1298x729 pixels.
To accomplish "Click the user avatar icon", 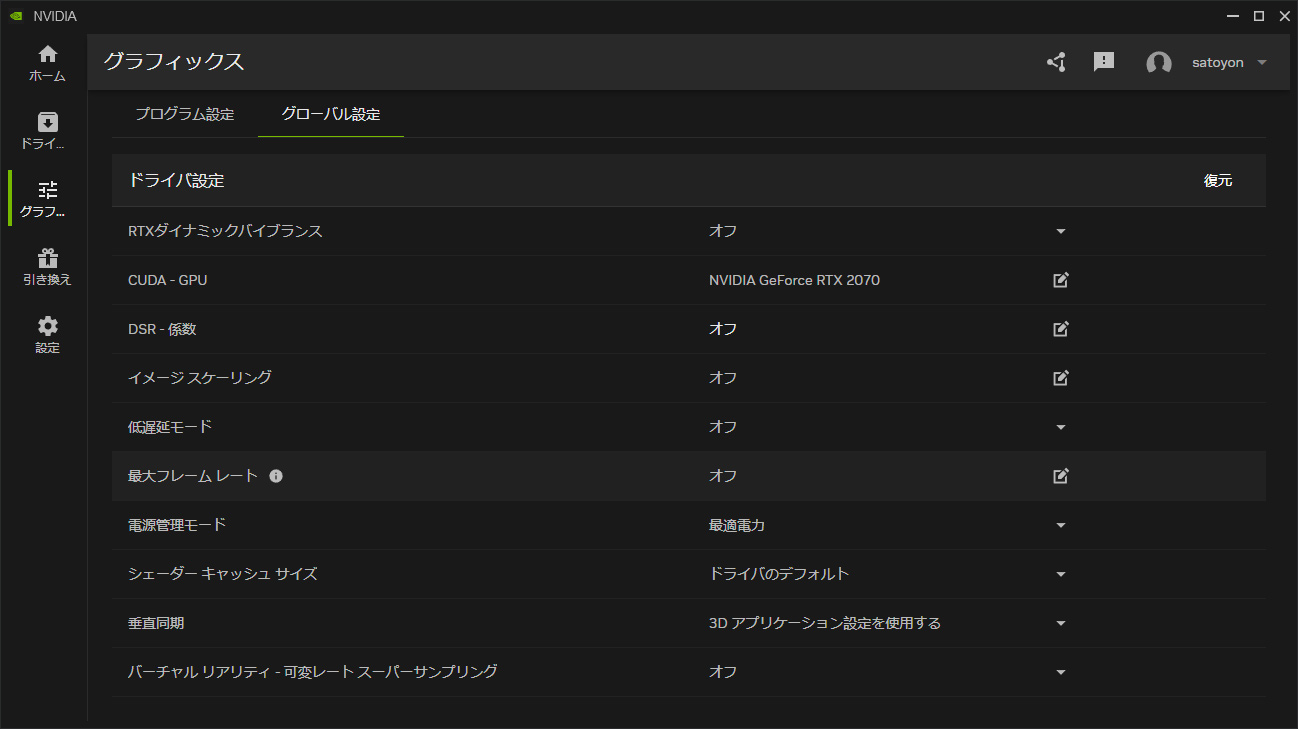I will pos(1159,63).
